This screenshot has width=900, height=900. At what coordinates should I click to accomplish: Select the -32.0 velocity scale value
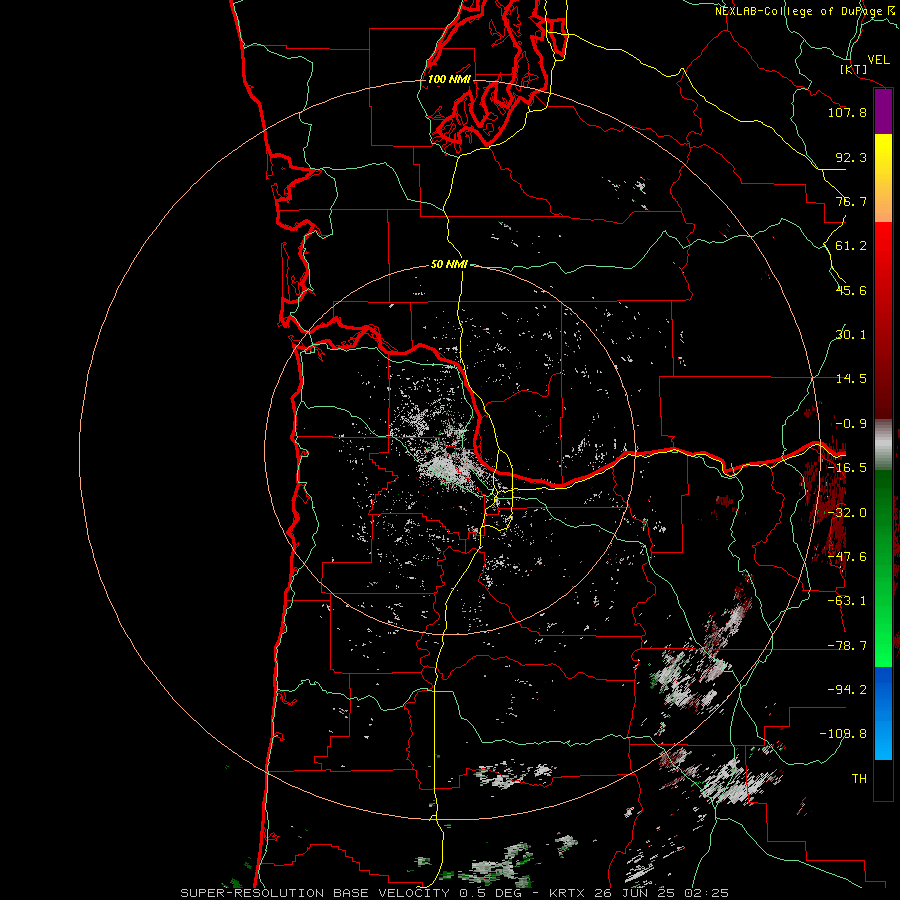click(847, 513)
